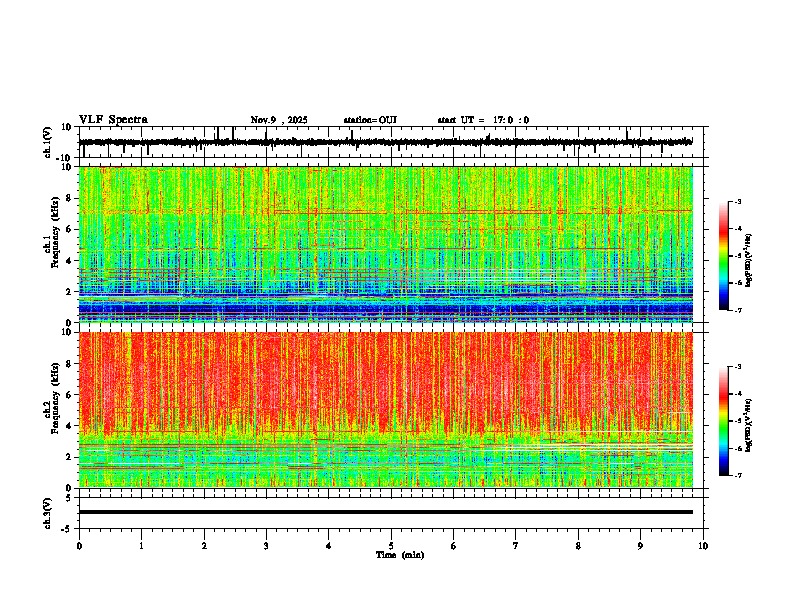The height and width of the screenshot is (612, 792).
Task: Select the "start UT = 17:0 :0" text
Action: click(483, 120)
